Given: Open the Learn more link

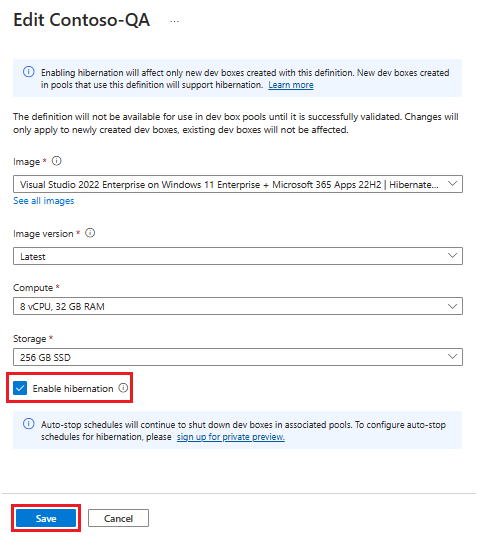Looking at the screenshot, I should click(291, 85).
